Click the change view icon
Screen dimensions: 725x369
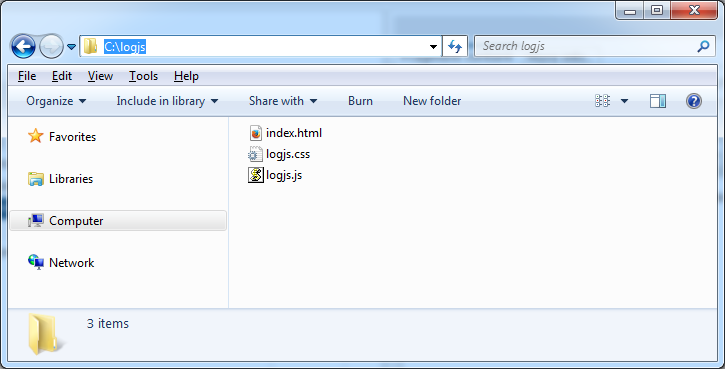pos(602,101)
